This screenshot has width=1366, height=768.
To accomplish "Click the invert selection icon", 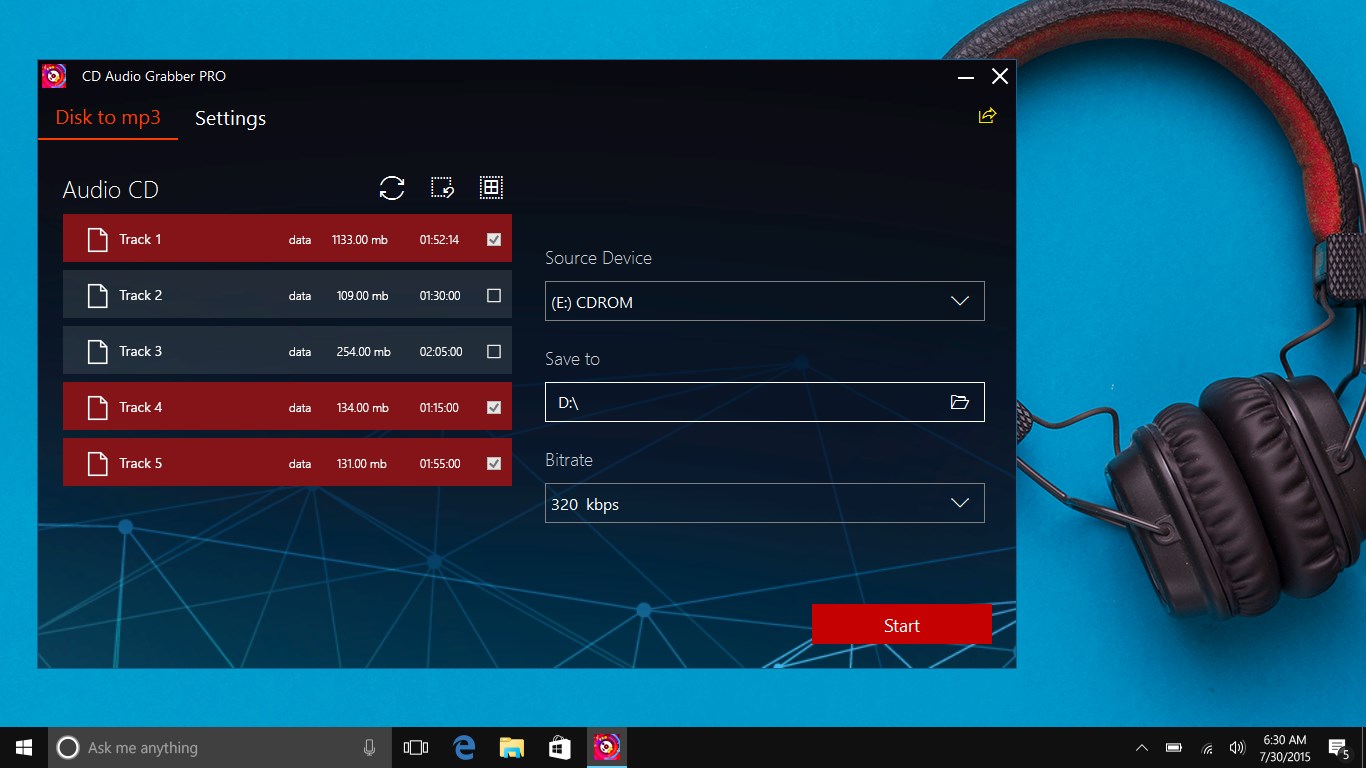I will pos(442,188).
